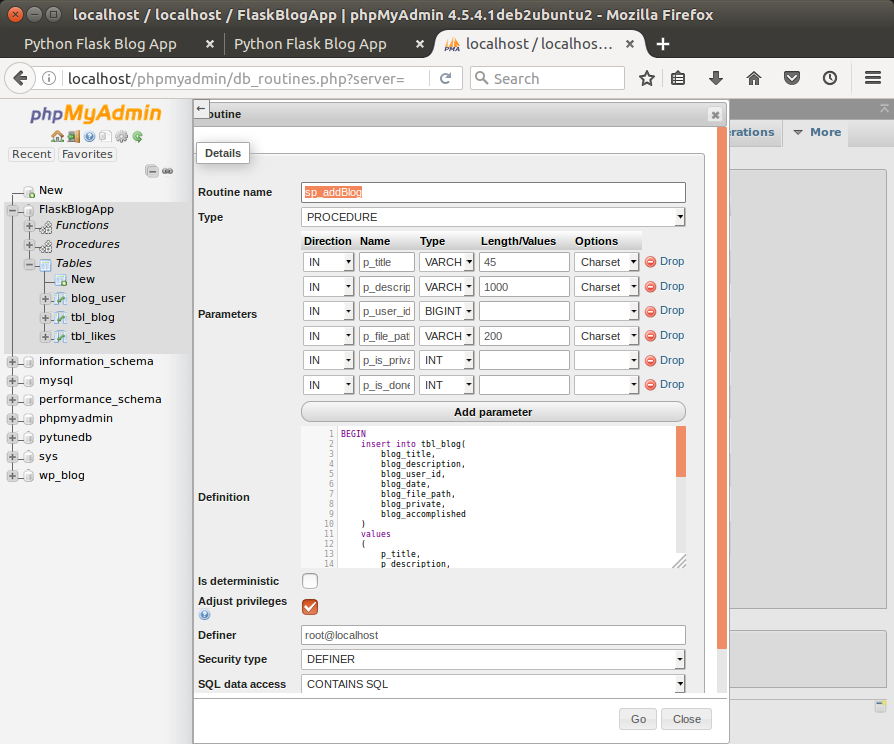Screen dimensions: 894x744
Task: Go to Firefox home page icon
Action: [x=754, y=78]
